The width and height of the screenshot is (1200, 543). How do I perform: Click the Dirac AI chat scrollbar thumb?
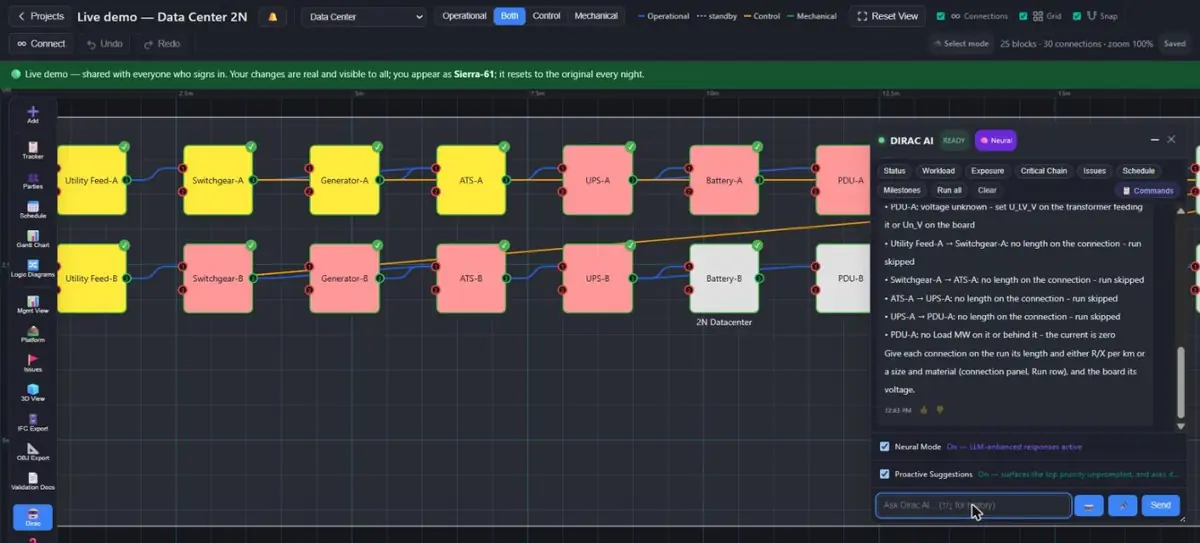1181,383
